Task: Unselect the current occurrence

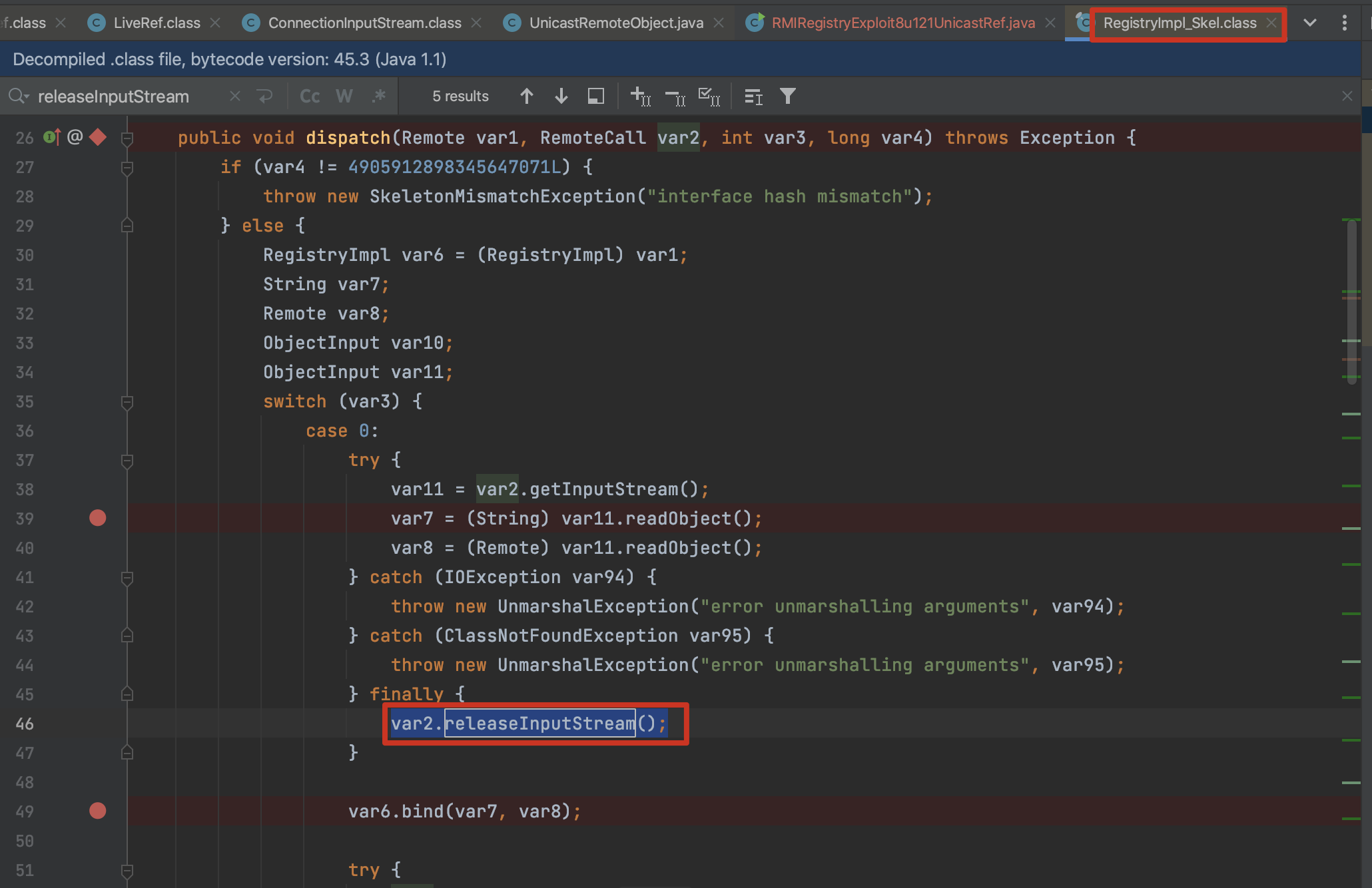Action: [675, 98]
